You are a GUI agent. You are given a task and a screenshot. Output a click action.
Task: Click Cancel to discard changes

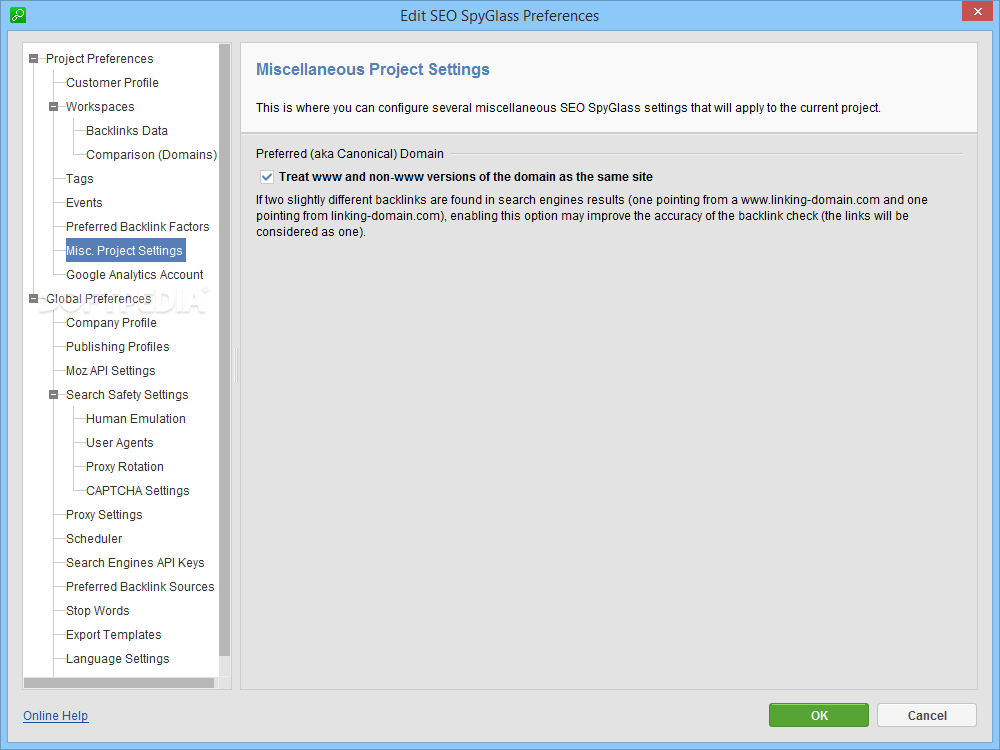click(927, 716)
